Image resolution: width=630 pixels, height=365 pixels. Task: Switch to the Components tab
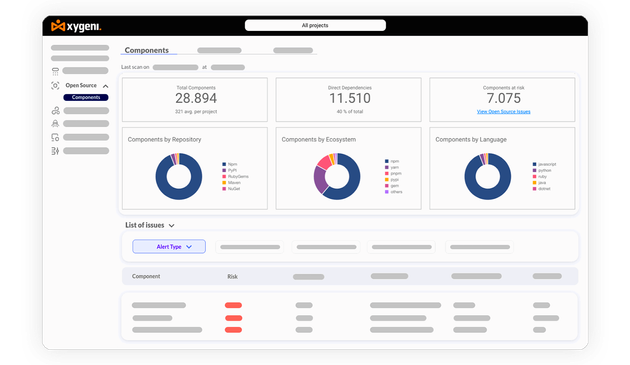[147, 50]
